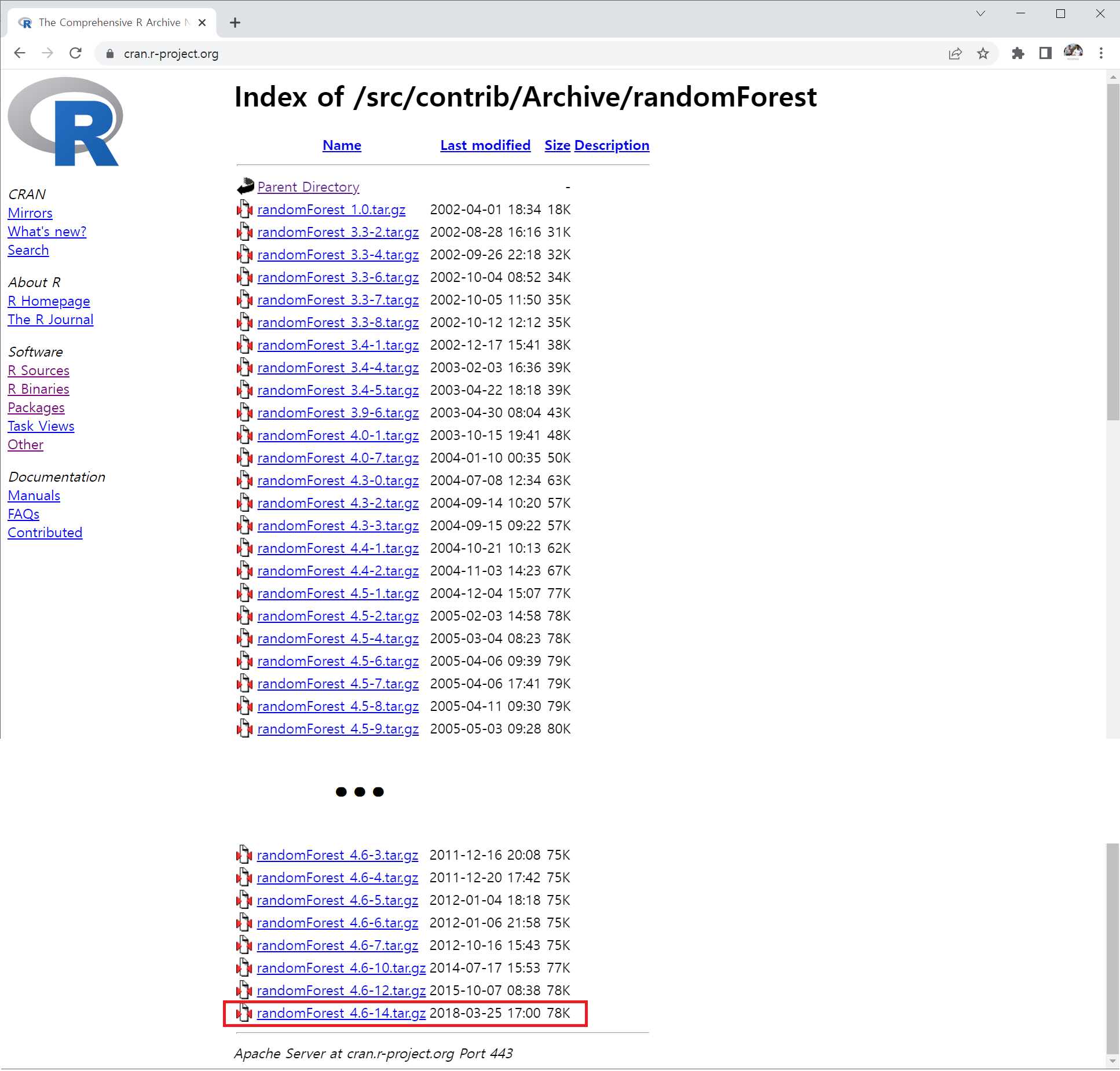The image size is (1120, 1071).
Task: Click file icon beside randomForest_4.5-6.tar.gz
Action: [245, 661]
